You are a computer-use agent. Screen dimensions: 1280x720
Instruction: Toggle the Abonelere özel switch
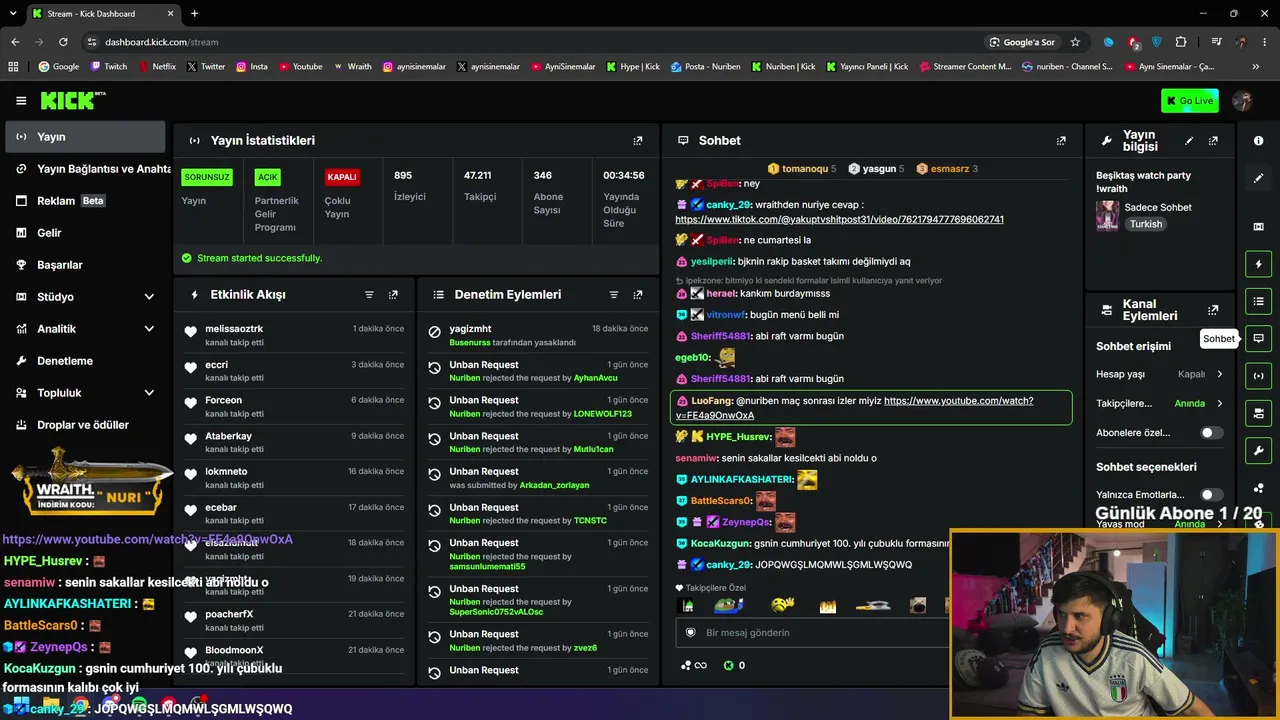pos(1211,433)
